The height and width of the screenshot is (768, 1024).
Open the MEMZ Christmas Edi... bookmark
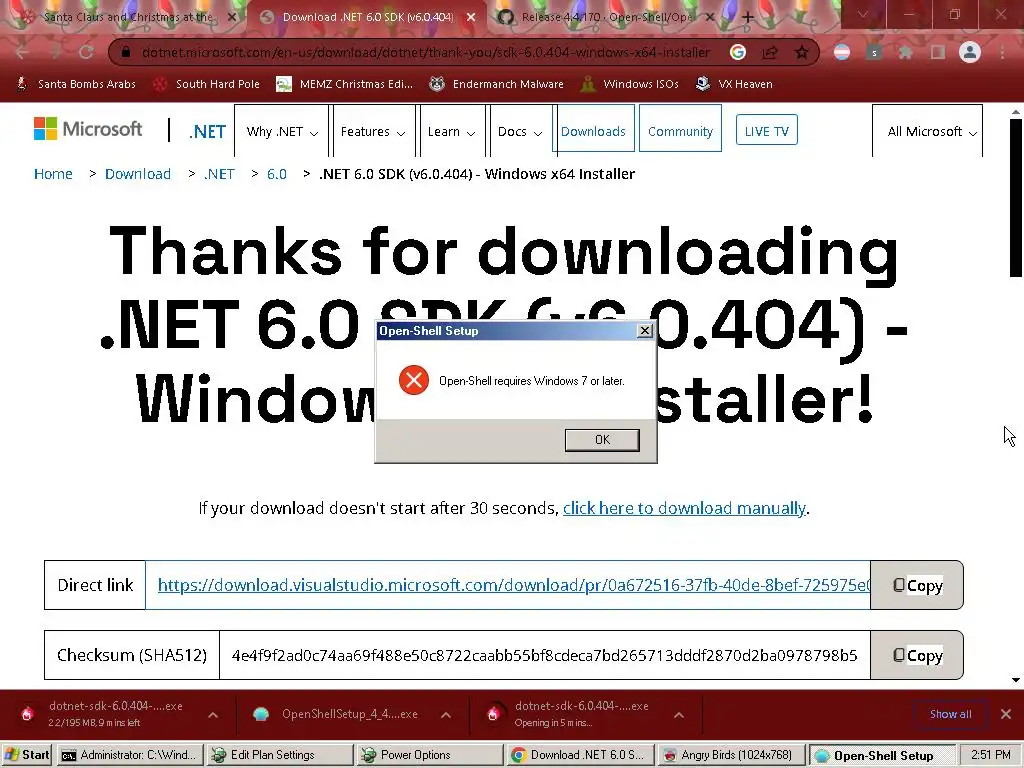(345, 84)
